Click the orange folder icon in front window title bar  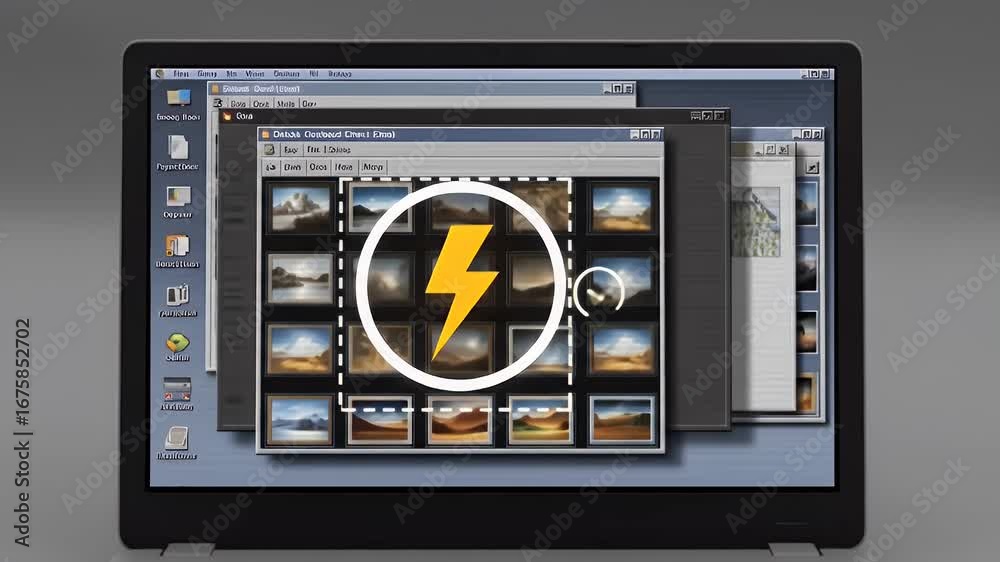click(265, 134)
